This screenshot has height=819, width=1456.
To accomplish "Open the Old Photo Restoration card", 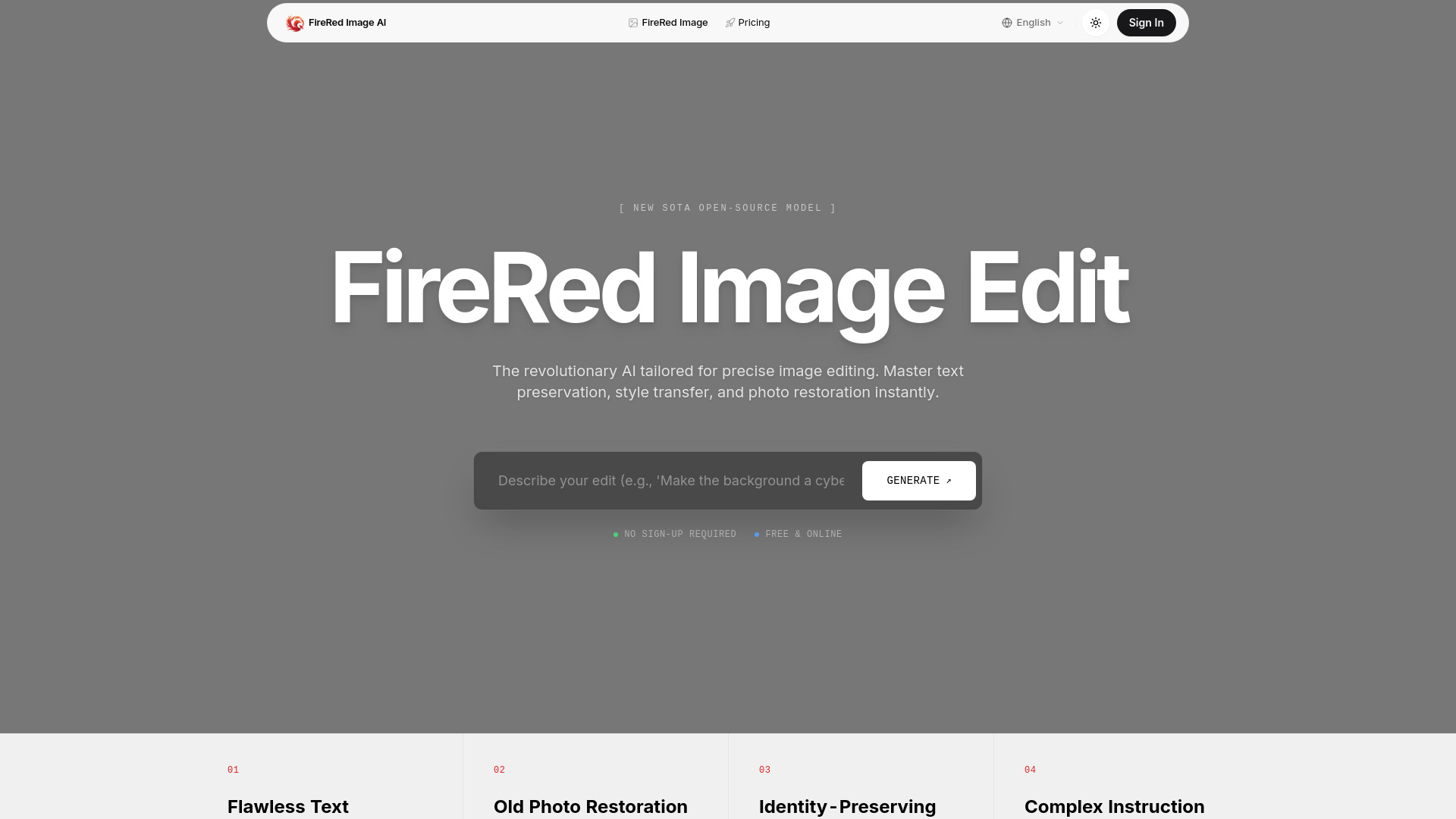I will [x=590, y=806].
